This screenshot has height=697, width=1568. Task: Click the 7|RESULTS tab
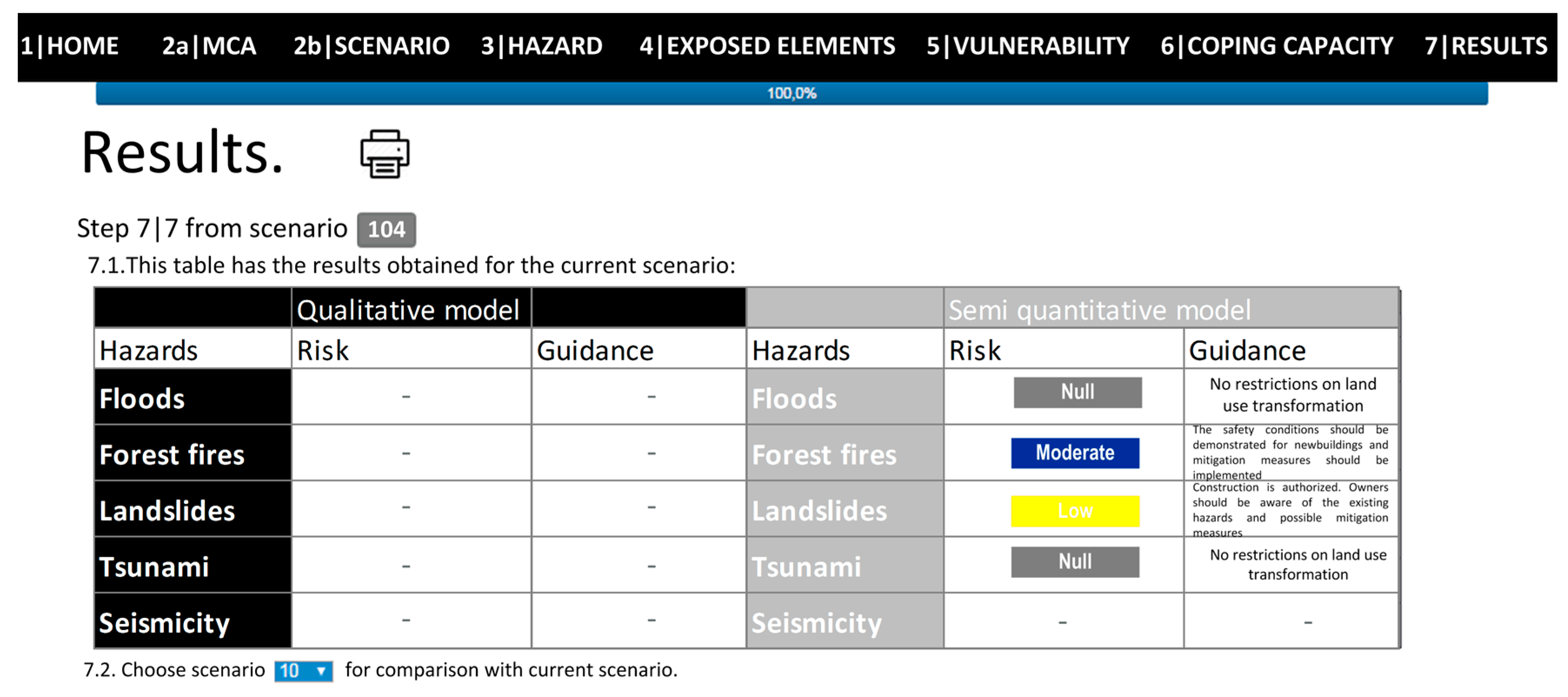(x=1485, y=46)
